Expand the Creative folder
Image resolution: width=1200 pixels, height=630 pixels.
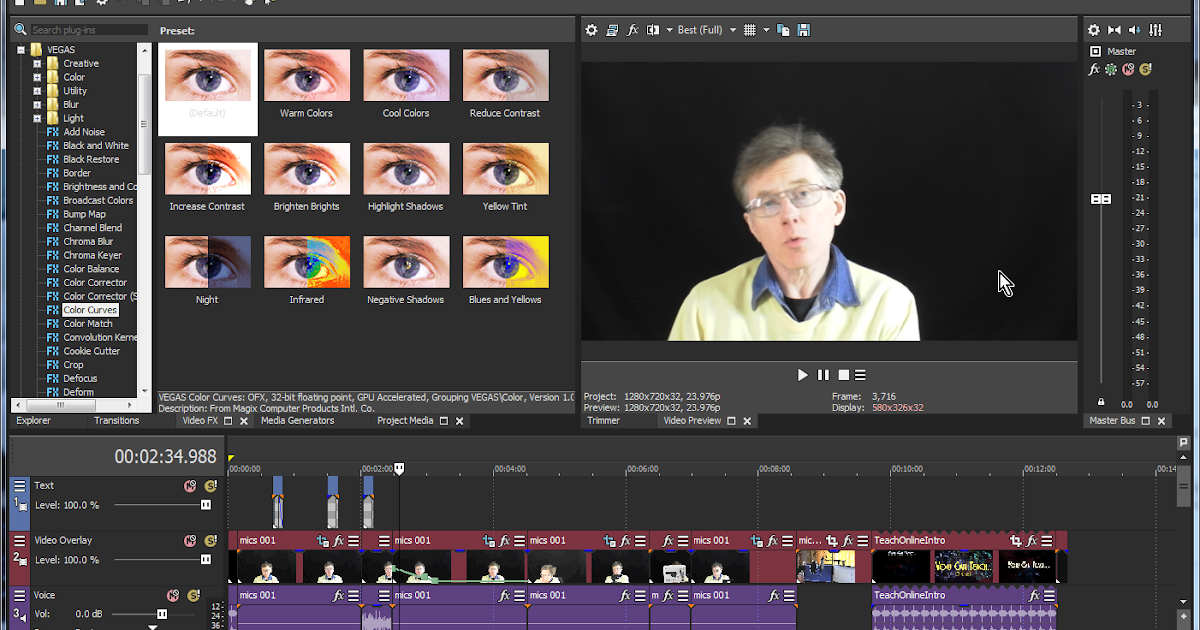pos(37,63)
